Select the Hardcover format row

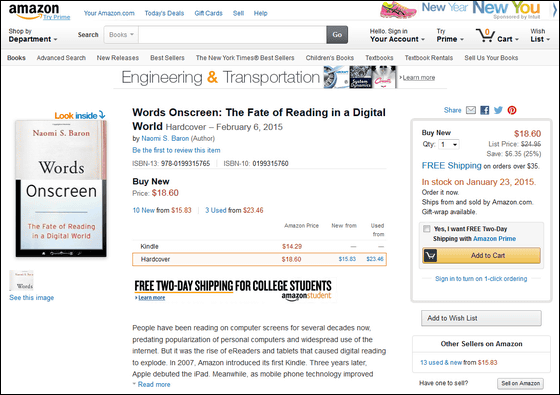click(259, 259)
